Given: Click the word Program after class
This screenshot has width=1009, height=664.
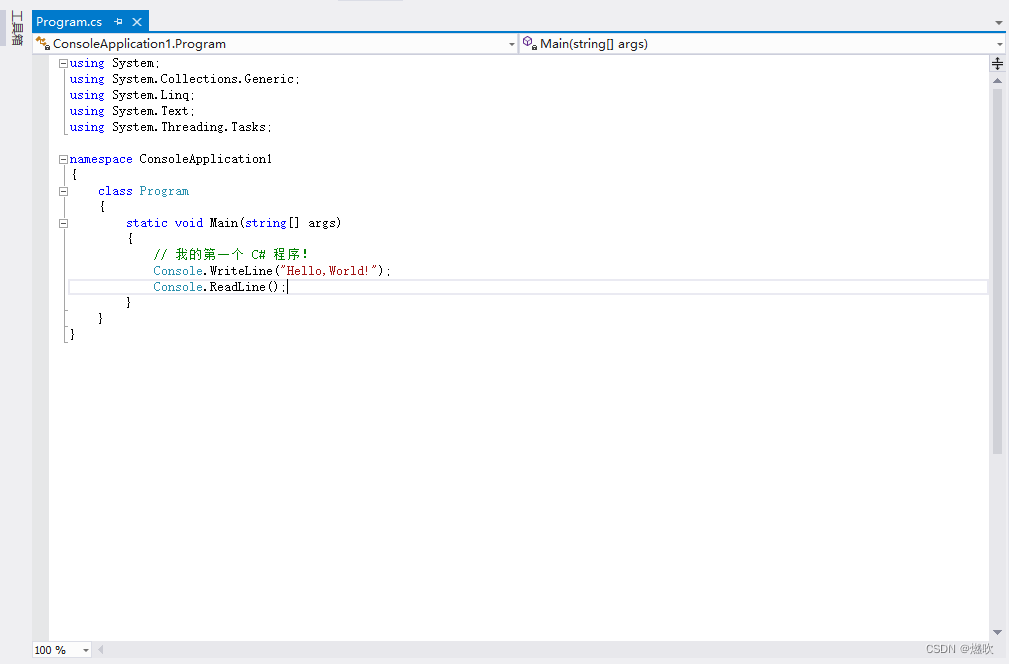Looking at the screenshot, I should pyautogui.click(x=164, y=191).
